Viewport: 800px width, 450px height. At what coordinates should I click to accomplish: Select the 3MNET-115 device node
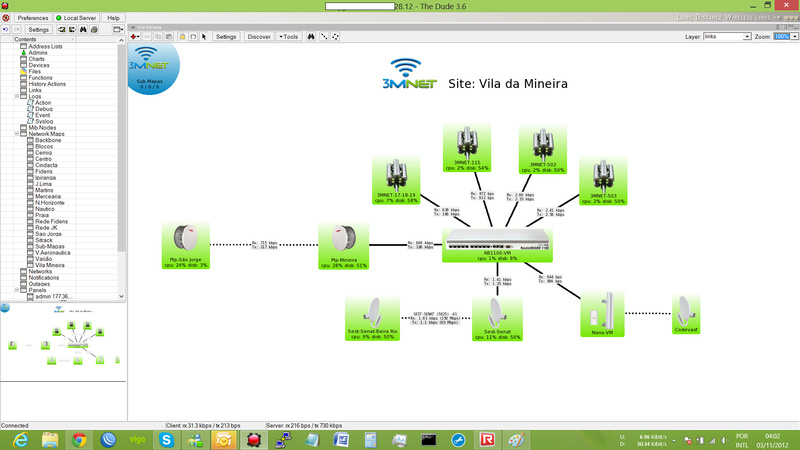tap(467, 147)
